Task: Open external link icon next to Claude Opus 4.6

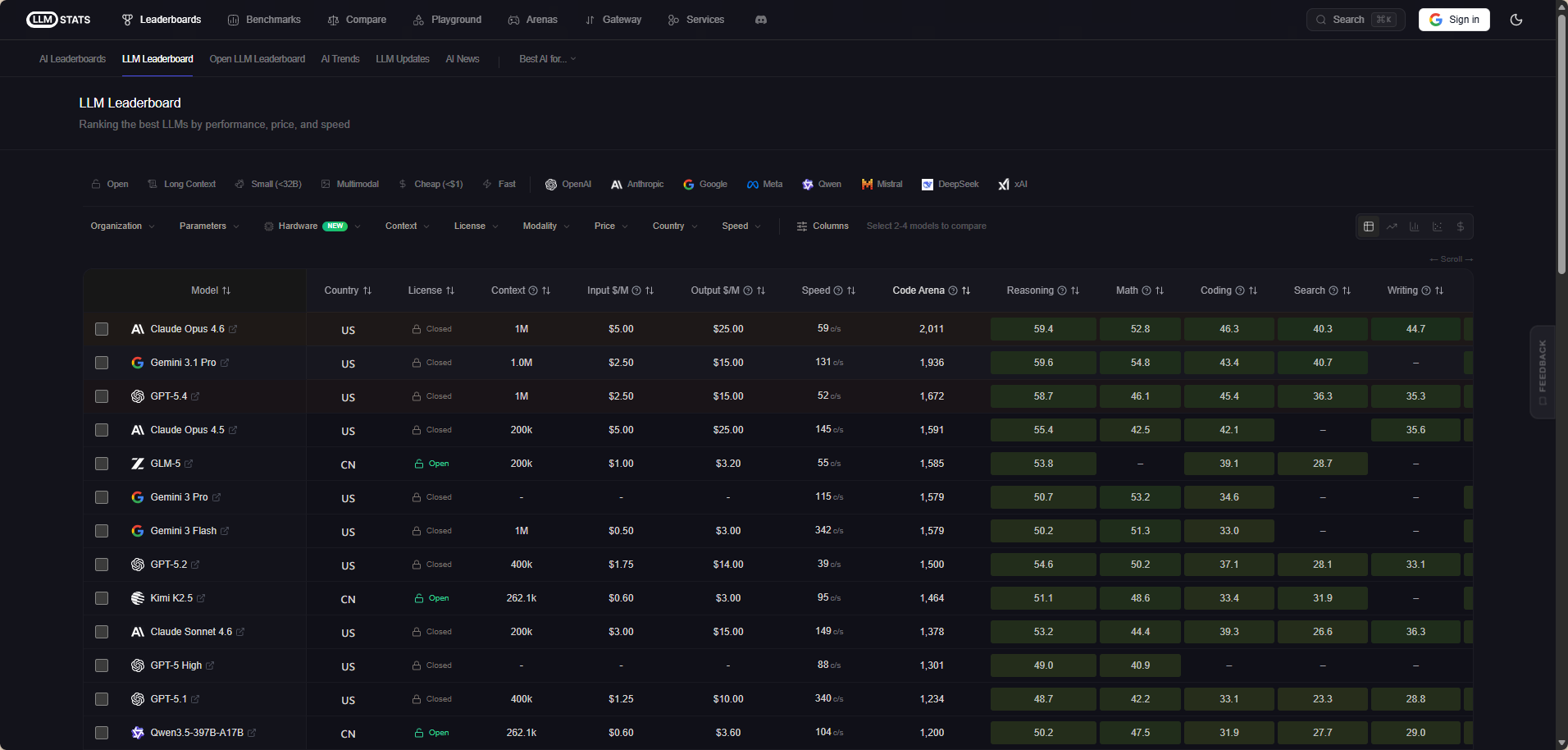Action: pos(233,329)
